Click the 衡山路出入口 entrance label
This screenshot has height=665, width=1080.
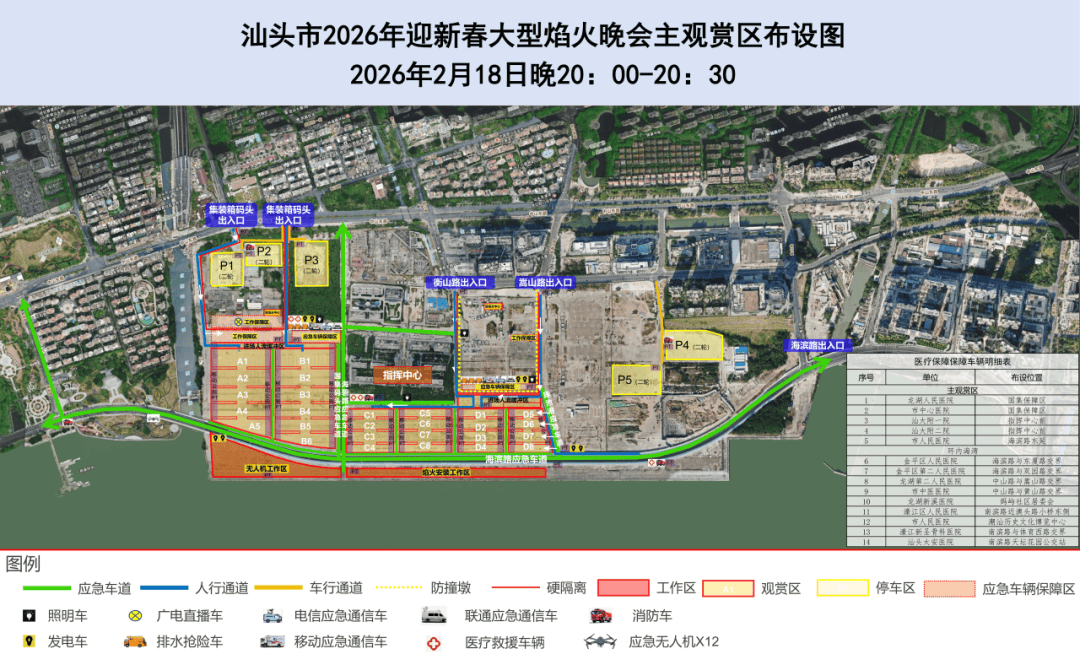[x=459, y=283]
